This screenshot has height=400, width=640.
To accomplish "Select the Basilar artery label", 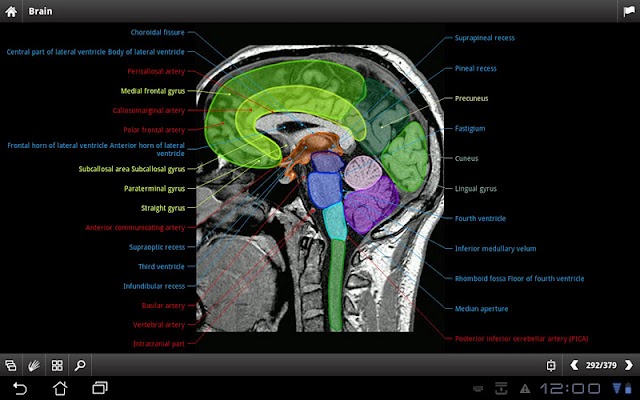I will click(163, 306).
